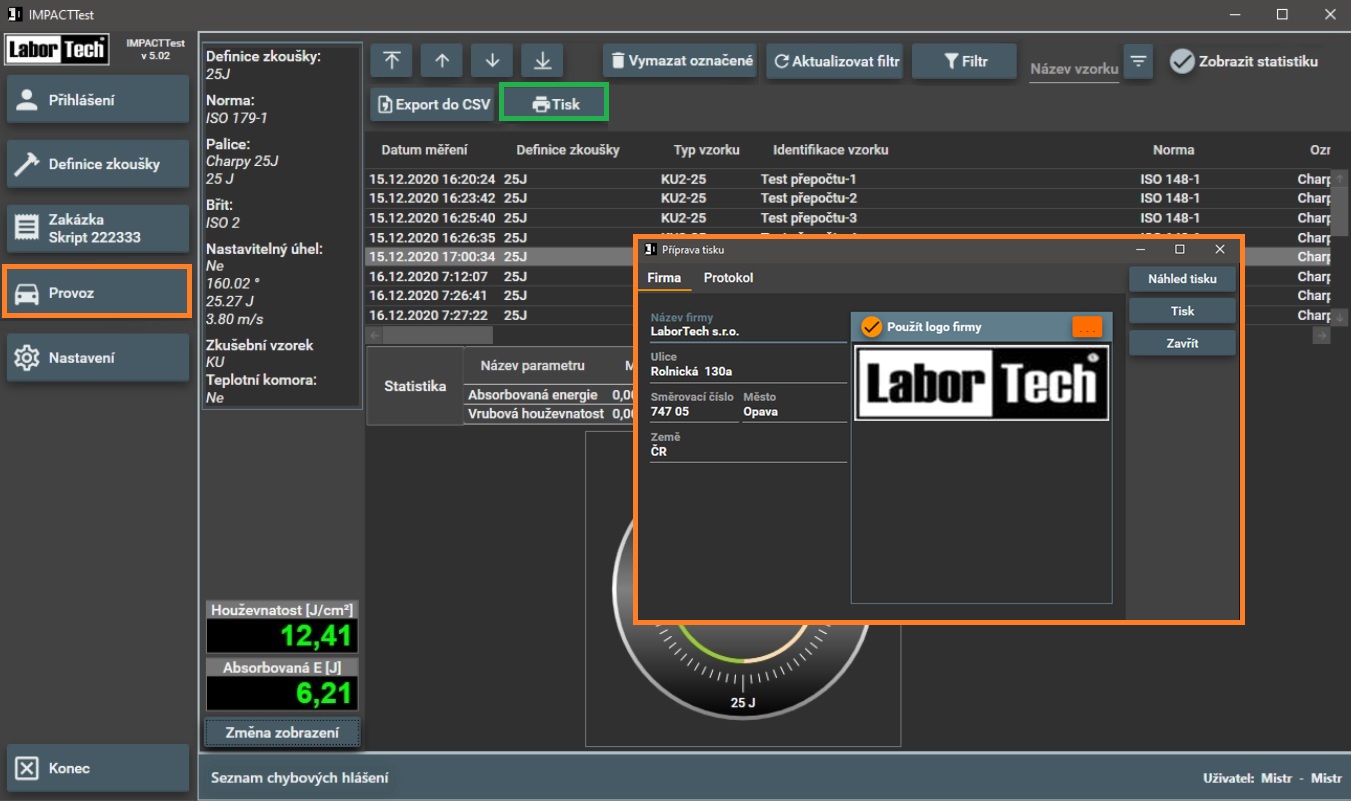Open the filter options lines icon
This screenshot has height=801, width=1351.
(x=1138, y=61)
